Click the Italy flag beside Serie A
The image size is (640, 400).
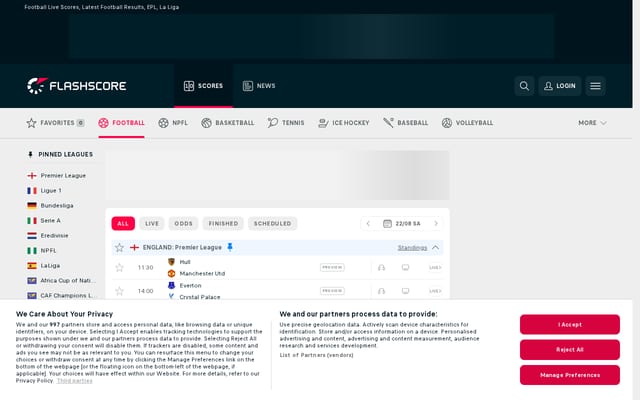coord(32,220)
